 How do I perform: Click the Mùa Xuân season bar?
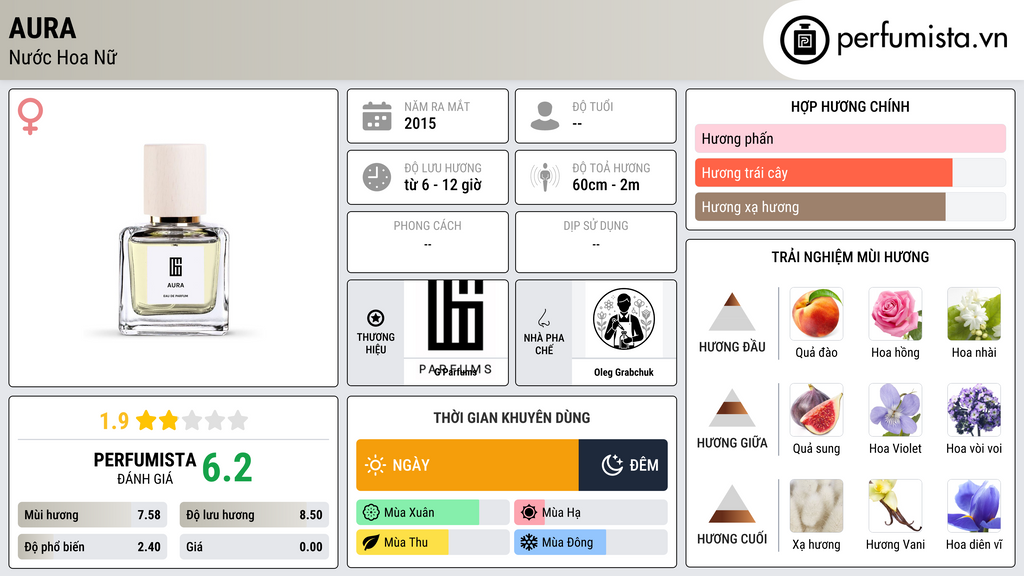click(432, 513)
